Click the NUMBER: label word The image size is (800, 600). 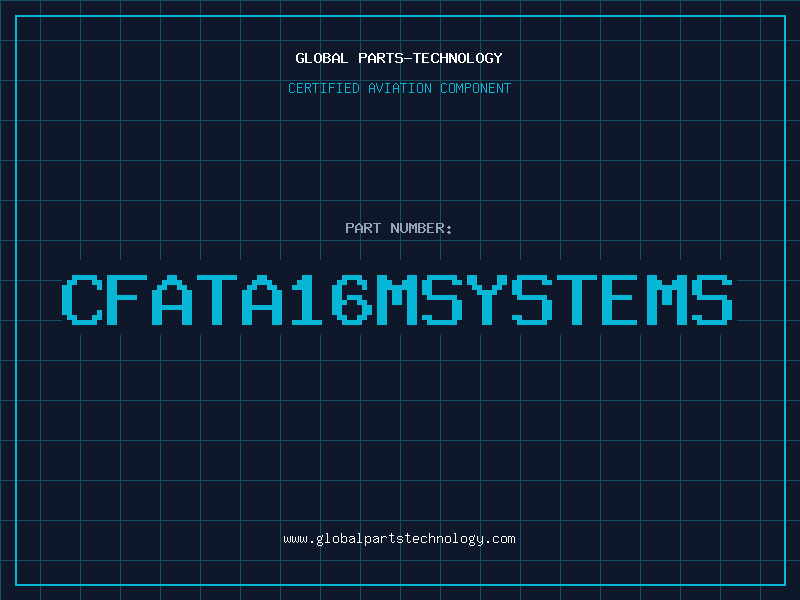[x=421, y=228]
